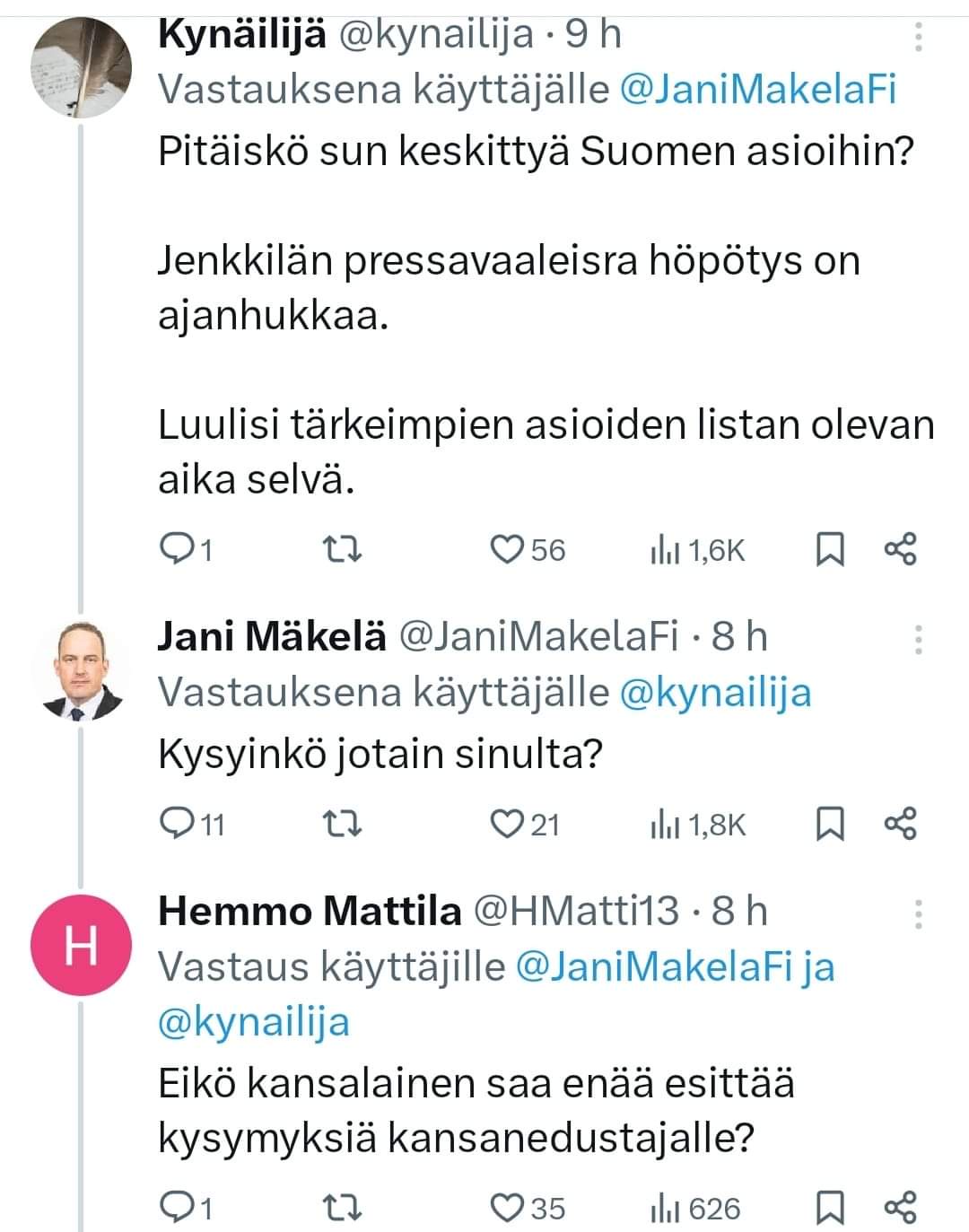Open the three-dot menu on Kynäilijä's tweet
Screen dimensions: 969x1232
click(917, 36)
